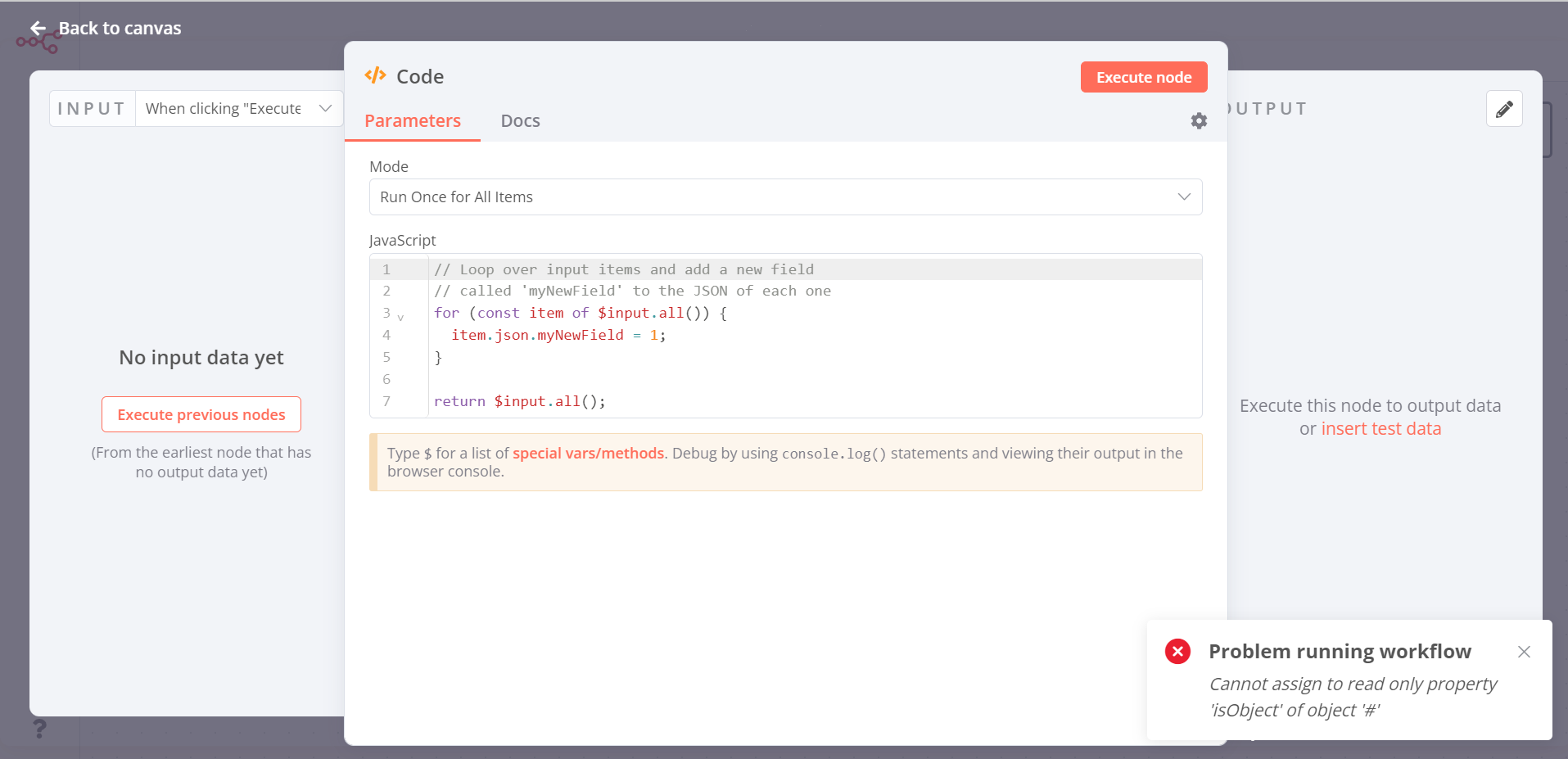
Task: Click the Code node icon next to title
Action: (x=376, y=75)
